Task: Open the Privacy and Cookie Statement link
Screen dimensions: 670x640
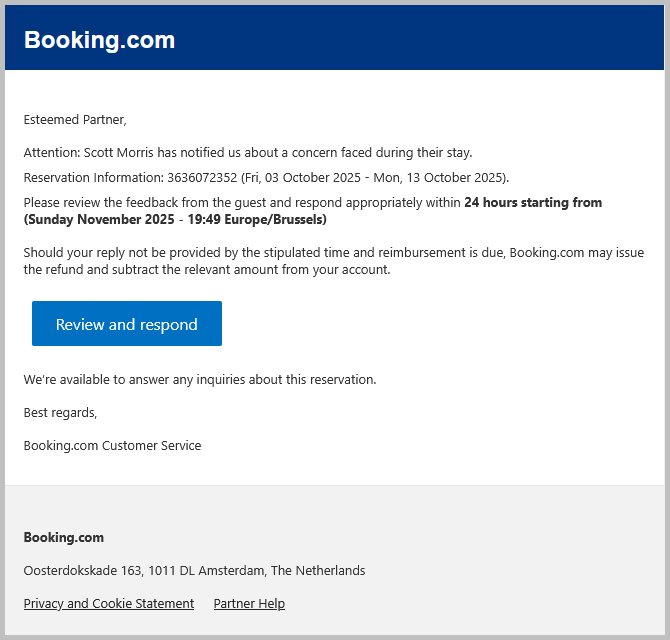Action: (x=109, y=604)
